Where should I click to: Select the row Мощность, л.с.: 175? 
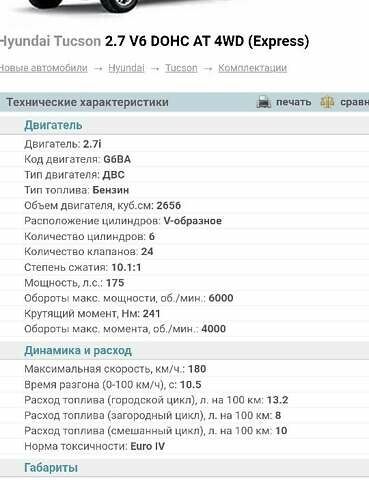tap(184, 283)
